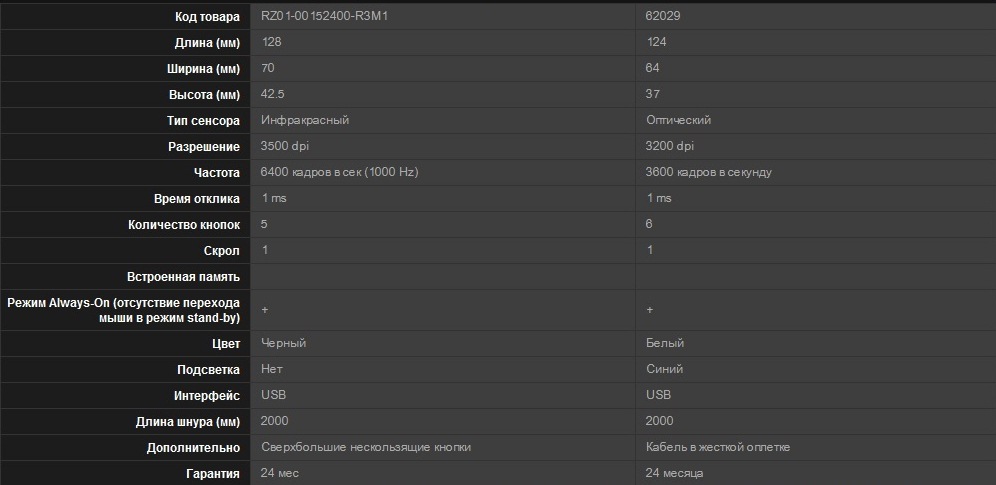Viewport: 996px width, 485px height.
Task: Click the '3200 dpi' resolution value
Action: (670, 146)
